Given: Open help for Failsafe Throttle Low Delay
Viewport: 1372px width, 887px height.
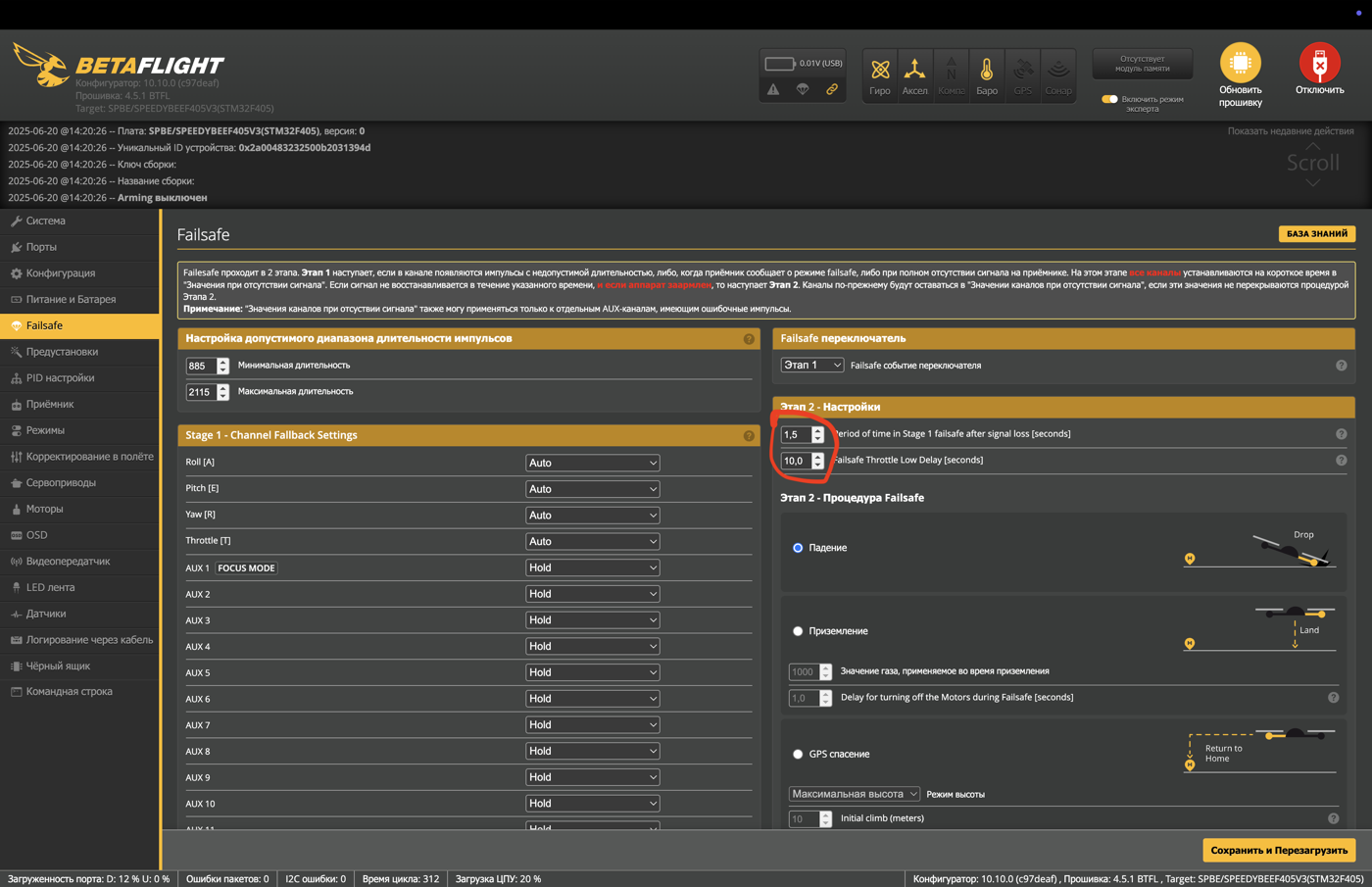Looking at the screenshot, I should point(1341,461).
